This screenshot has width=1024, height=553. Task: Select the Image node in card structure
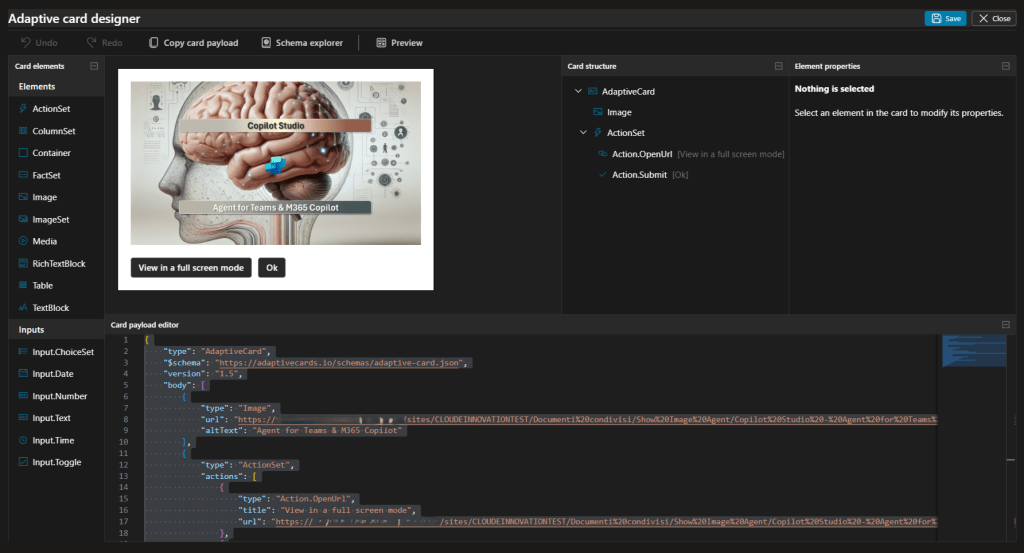tap(619, 112)
